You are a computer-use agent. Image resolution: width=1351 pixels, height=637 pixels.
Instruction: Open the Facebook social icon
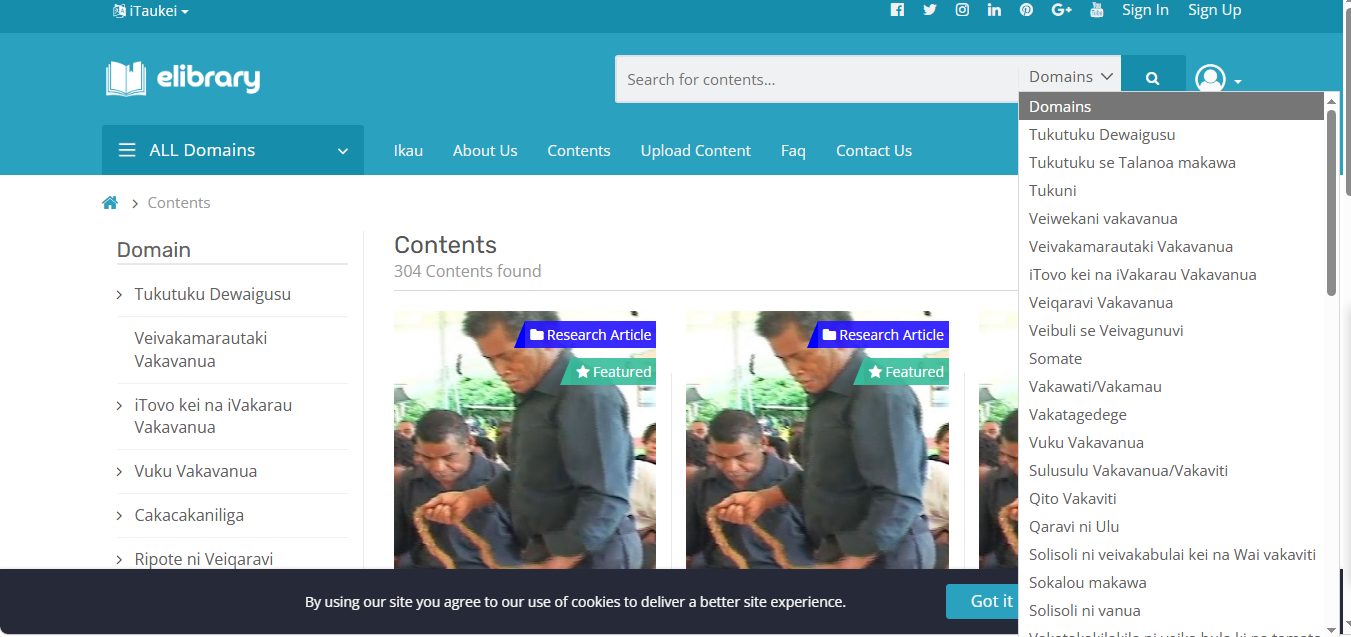(x=897, y=10)
